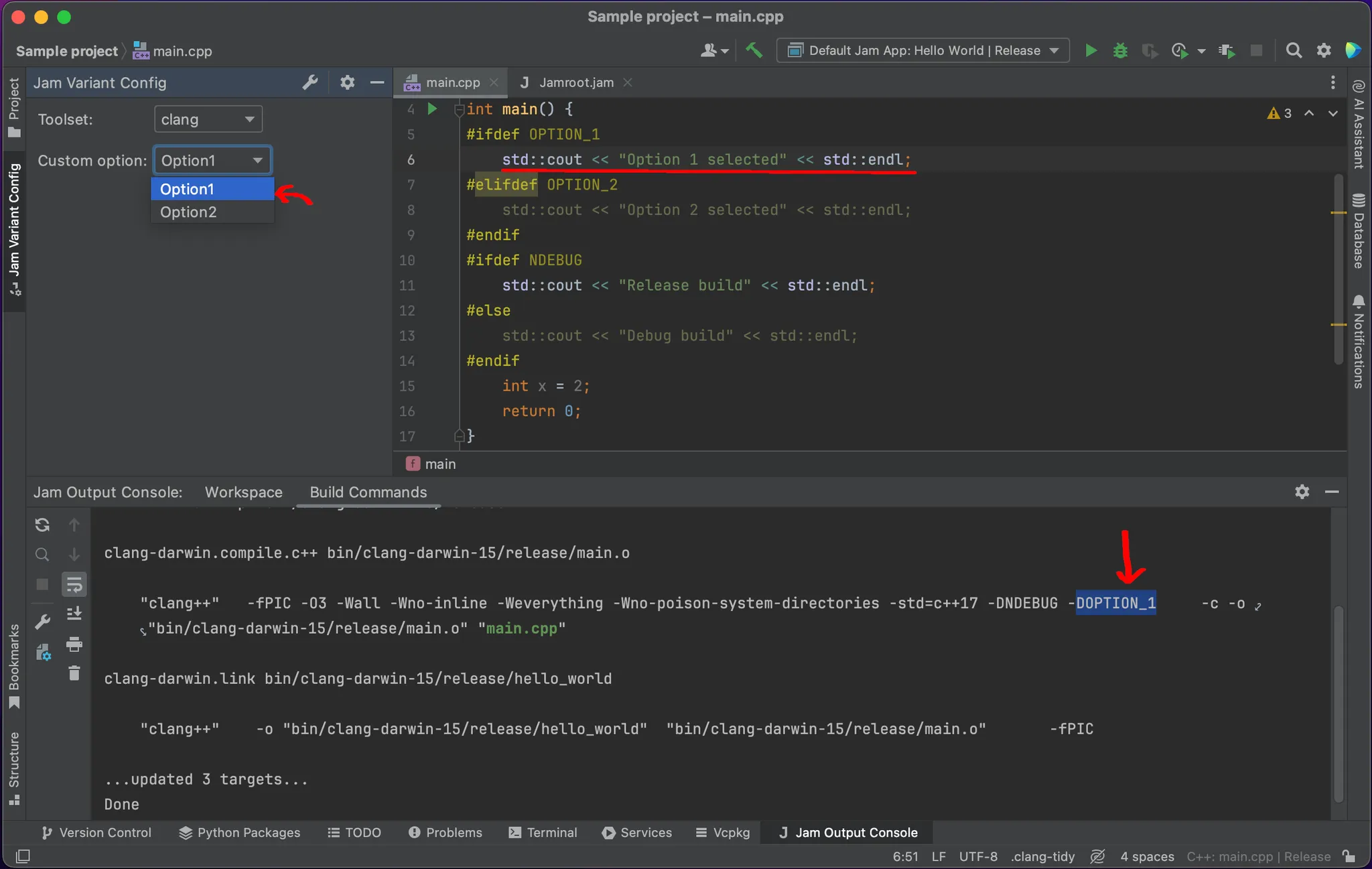Open the Services tool window
This screenshot has width=1372, height=869.
click(x=637, y=833)
